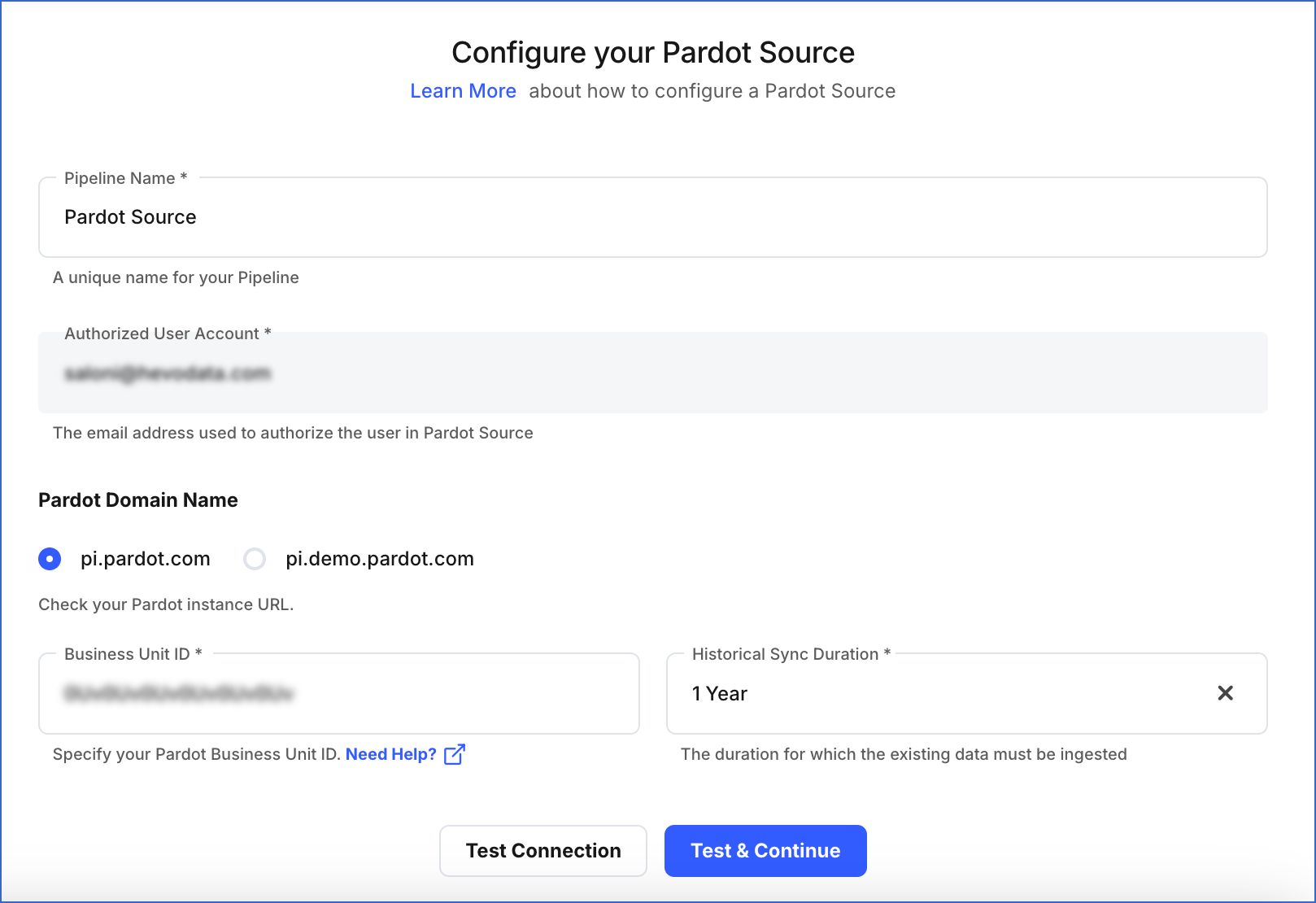
Task: Click the Pardot Domain Name heading
Action: point(137,499)
